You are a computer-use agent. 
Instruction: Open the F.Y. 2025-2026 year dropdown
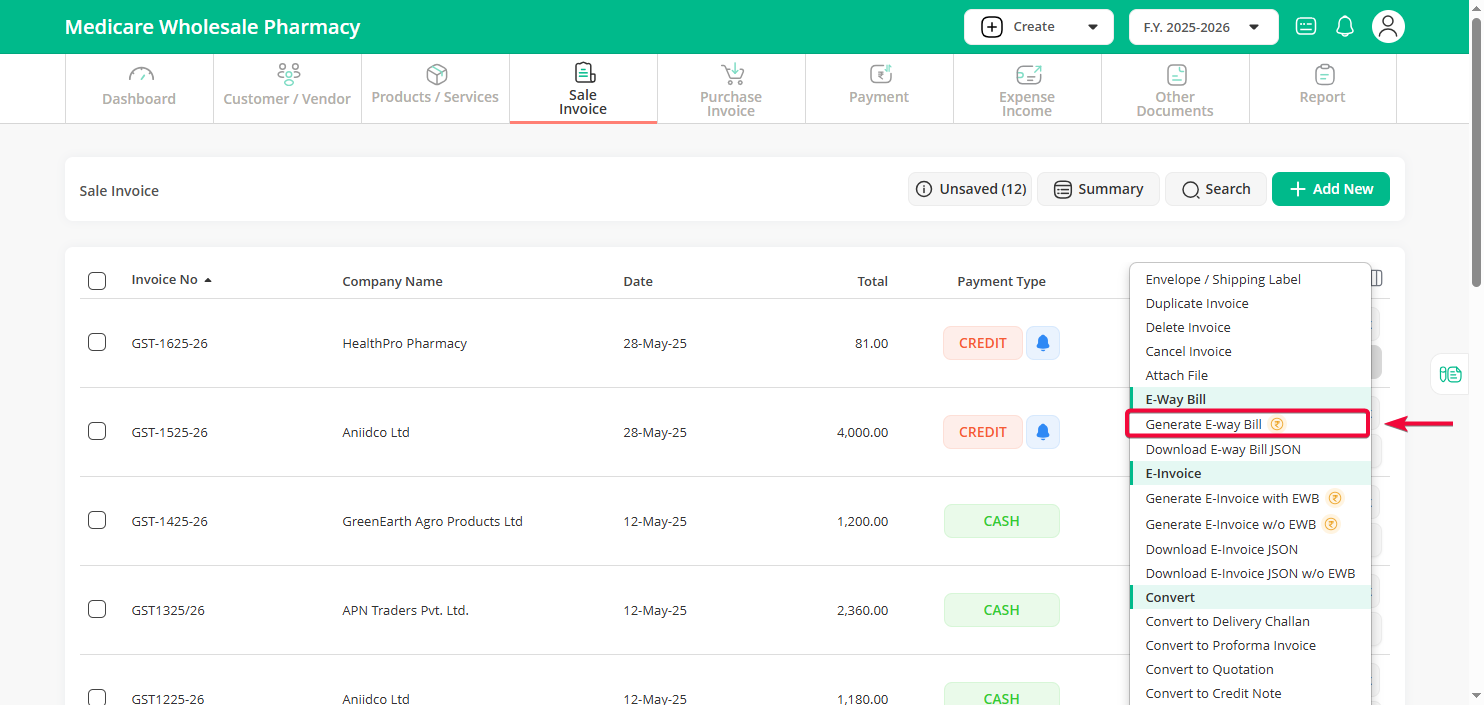click(x=1204, y=27)
